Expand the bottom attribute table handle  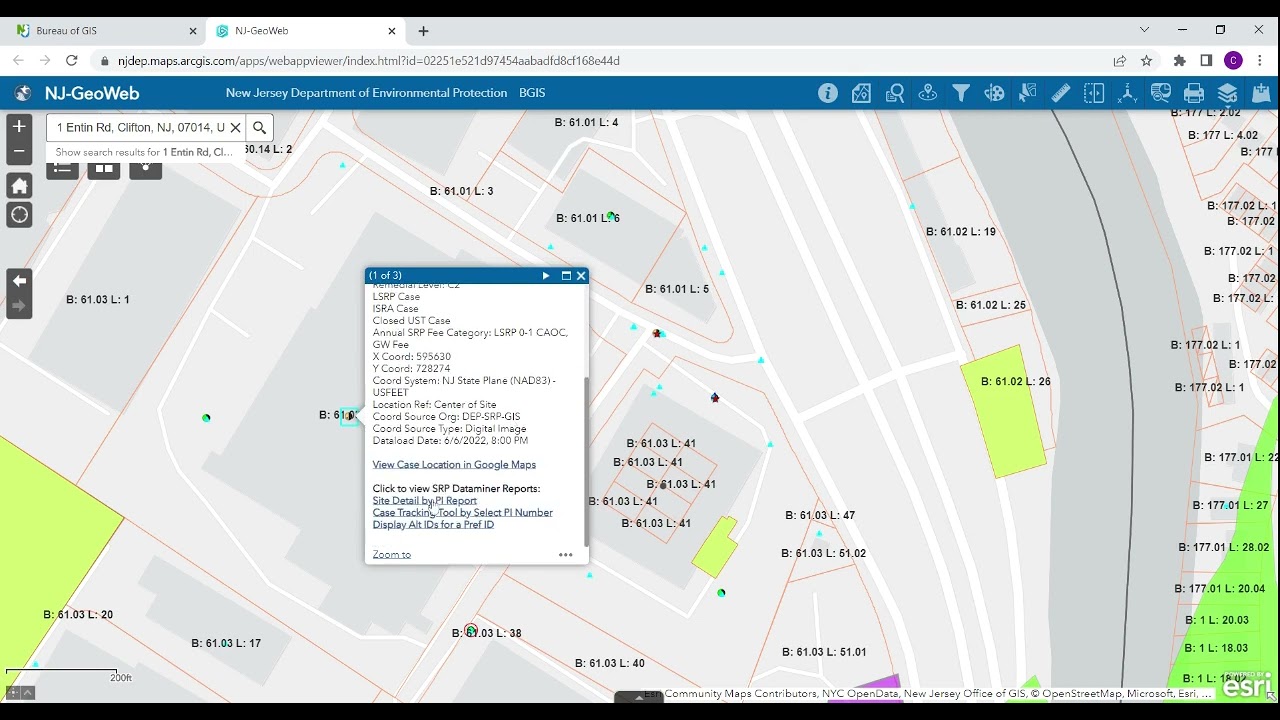[x=639, y=697]
